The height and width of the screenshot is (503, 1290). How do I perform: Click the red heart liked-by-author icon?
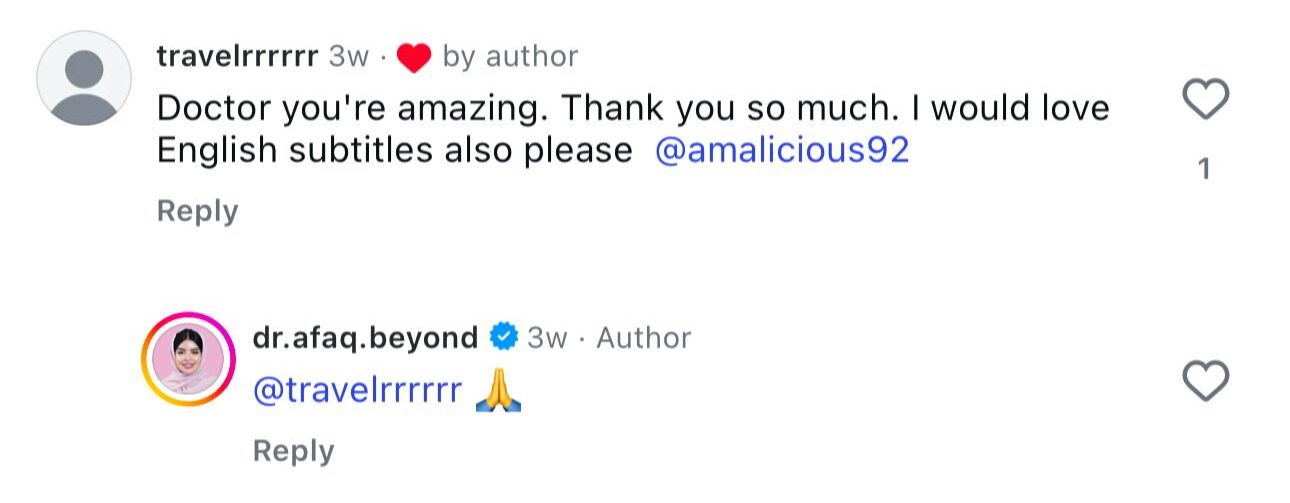(x=413, y=58)
